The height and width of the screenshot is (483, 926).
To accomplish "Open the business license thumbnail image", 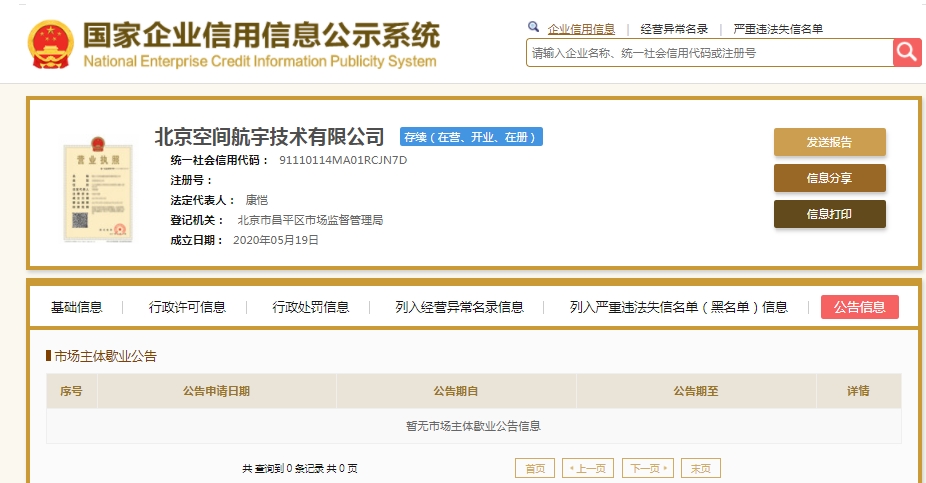I will 98,189.
